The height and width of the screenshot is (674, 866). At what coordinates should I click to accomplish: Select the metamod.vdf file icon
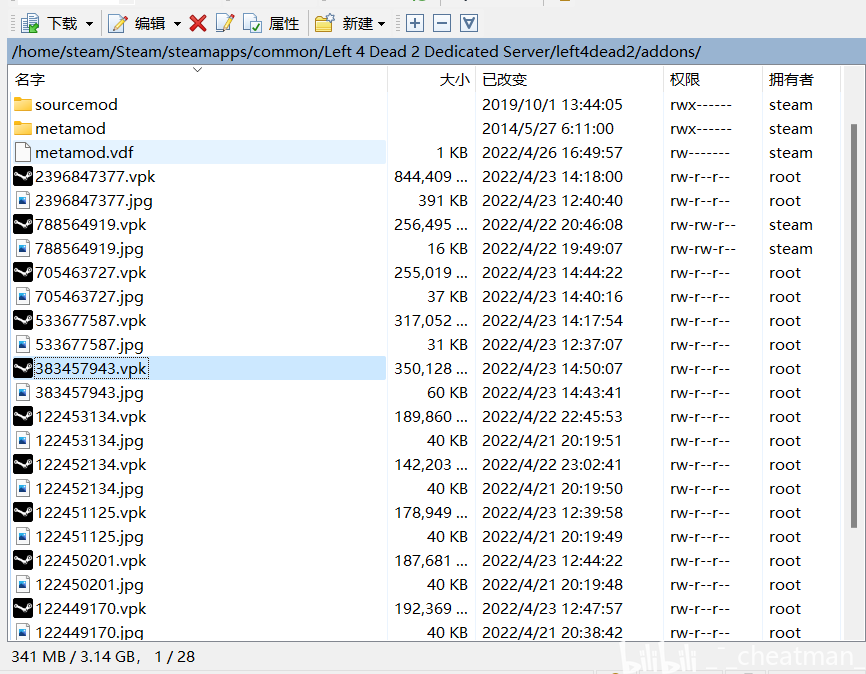point(23,152)
